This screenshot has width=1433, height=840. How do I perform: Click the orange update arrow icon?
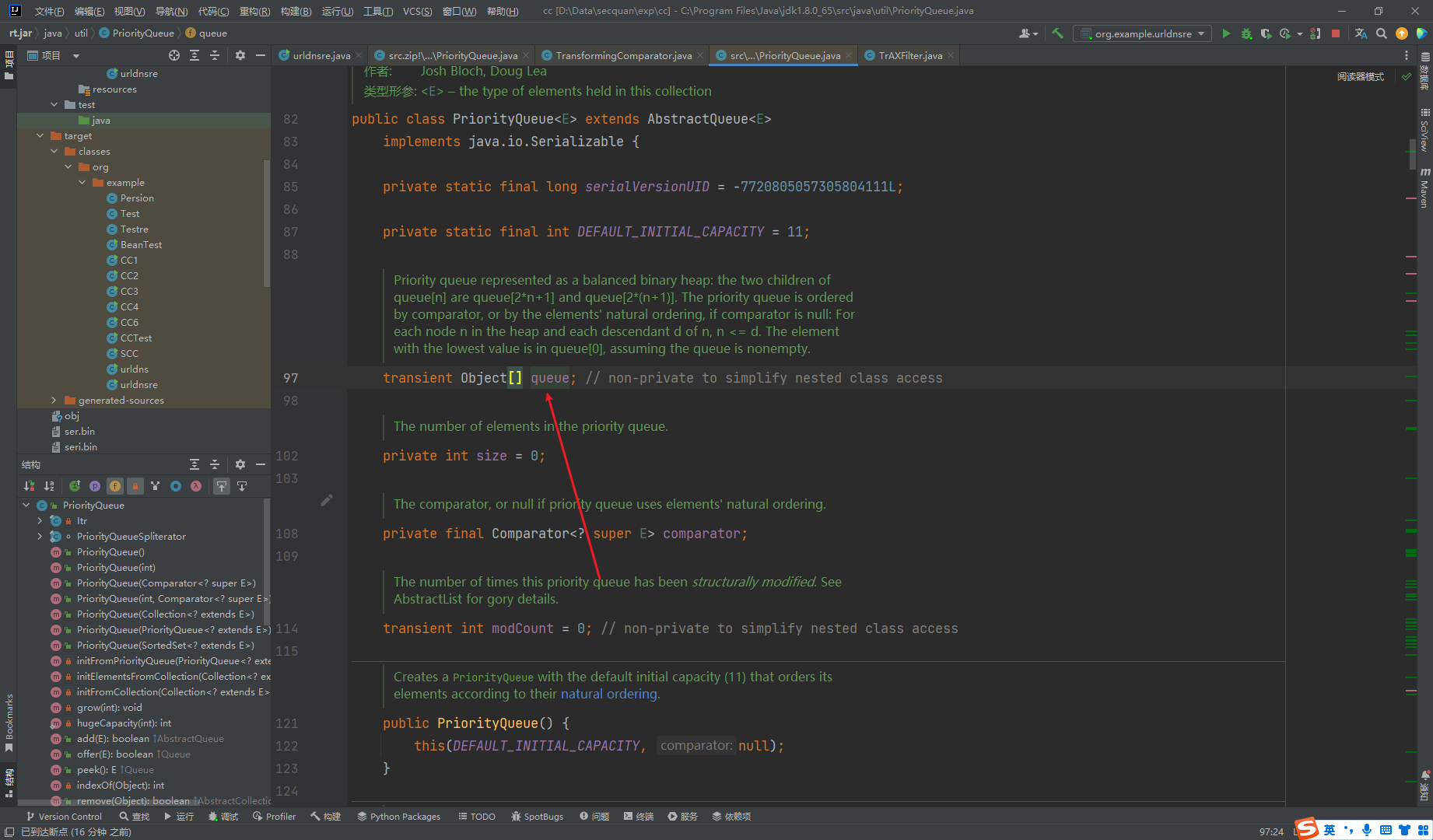click(1402, 33)
